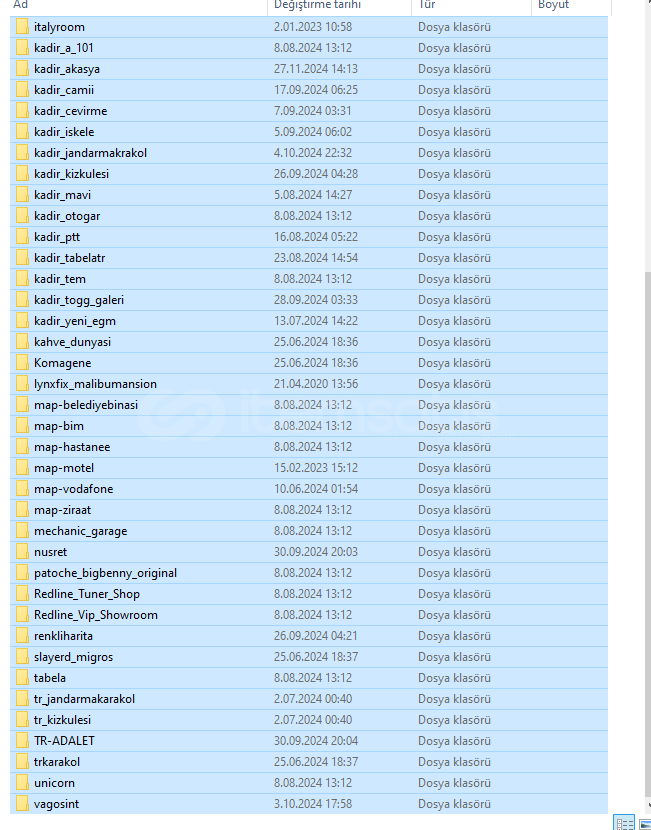The height and width of the screenshot is (830, 651).
Task: Click the unicorn folder name
Action: [54, 782]
